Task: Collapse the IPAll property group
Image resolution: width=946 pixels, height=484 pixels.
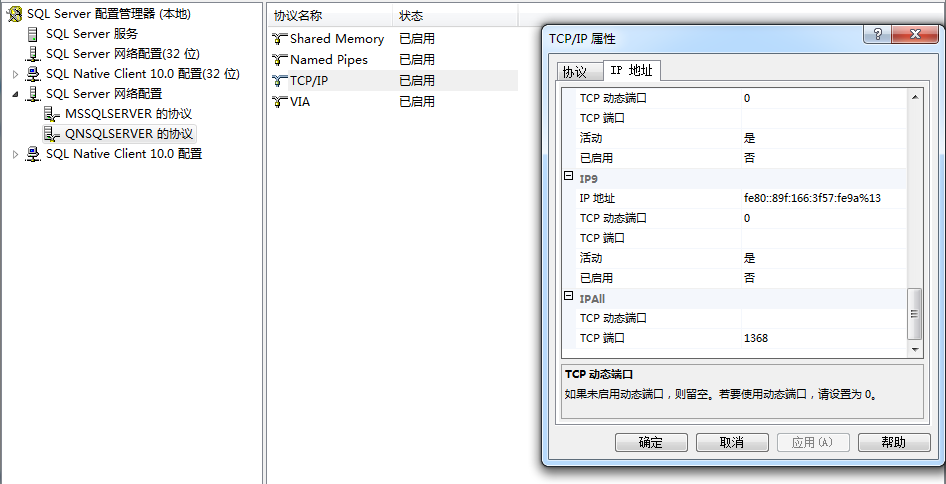Action: [568, 296]
